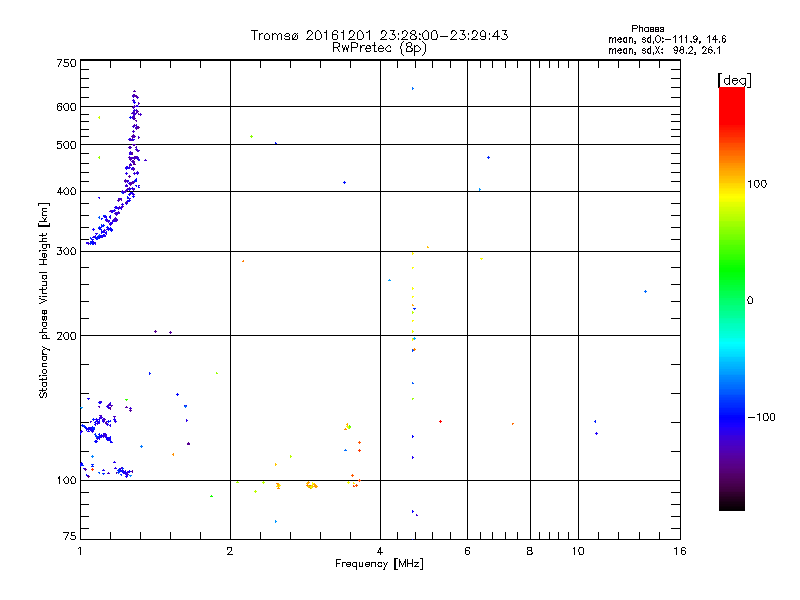Viewport: 800px width, 600px height.
Task: Click the y-axis tick label "200"
Action: (66, 336)
